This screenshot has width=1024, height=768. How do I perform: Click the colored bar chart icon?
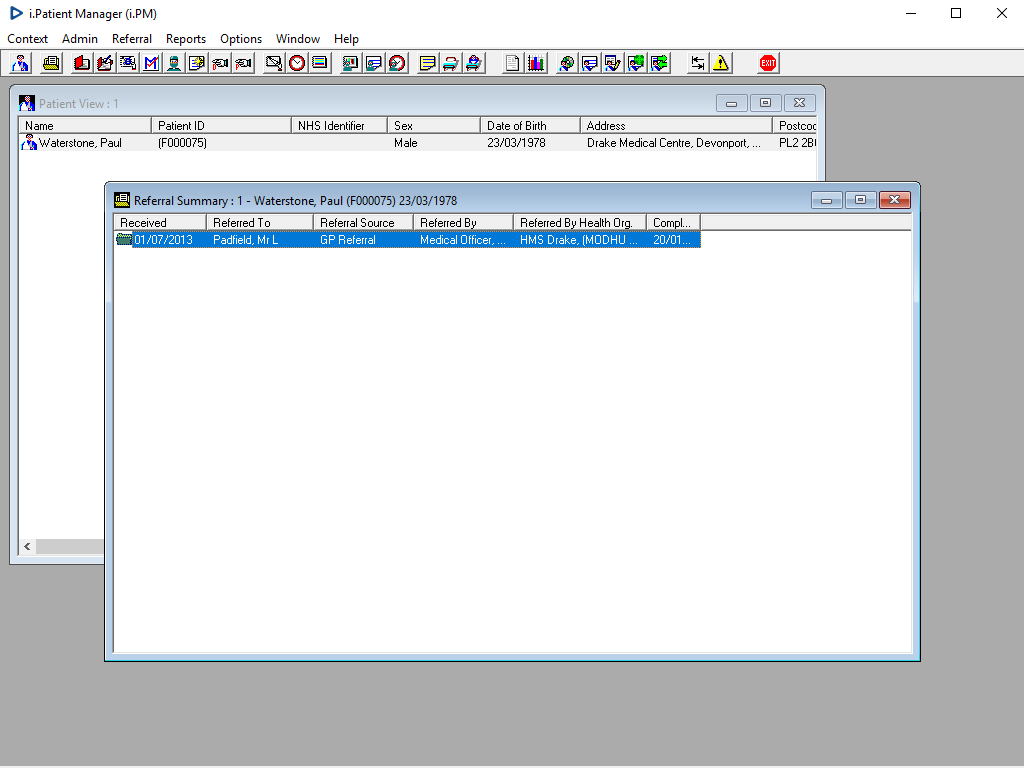coord(536,63)
